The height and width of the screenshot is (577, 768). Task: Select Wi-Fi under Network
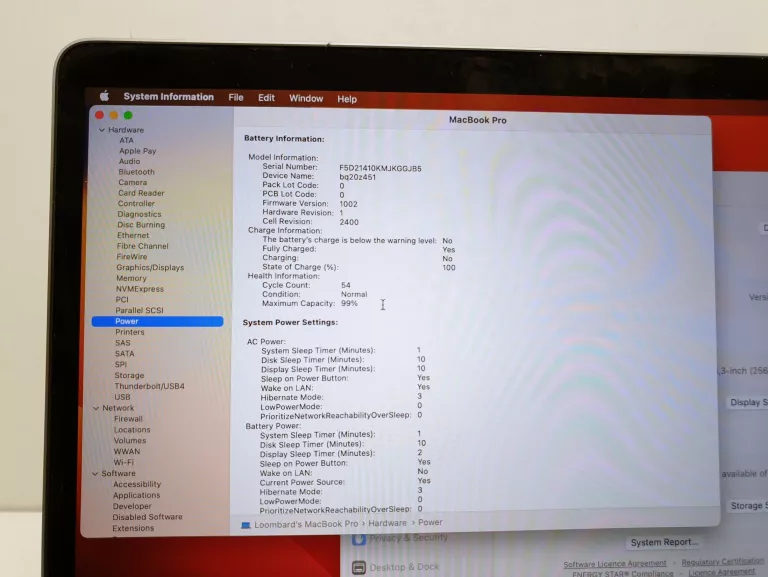click(123, 462)
